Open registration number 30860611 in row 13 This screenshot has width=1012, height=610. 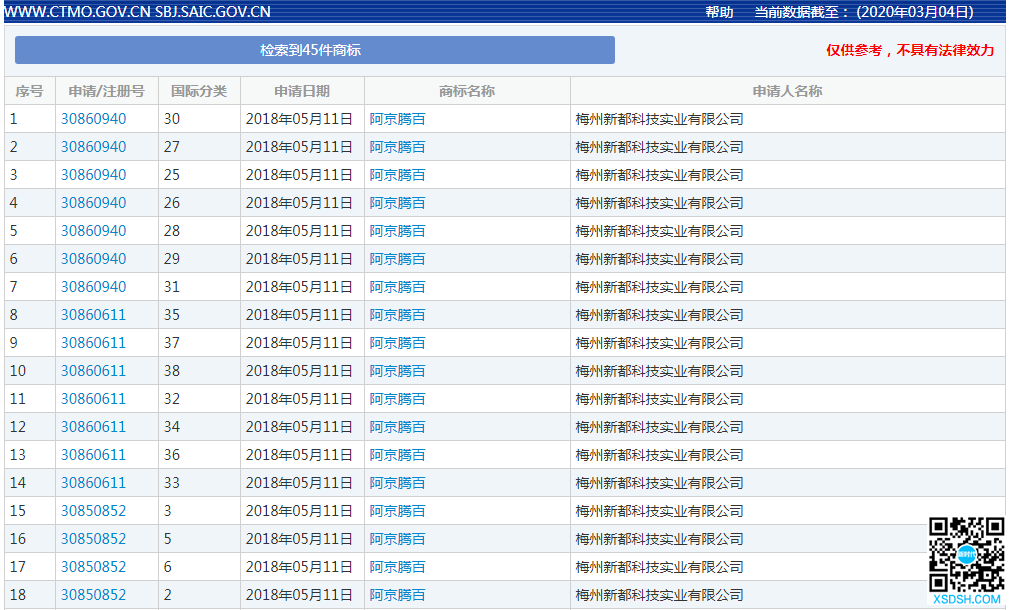pos(94,455)
